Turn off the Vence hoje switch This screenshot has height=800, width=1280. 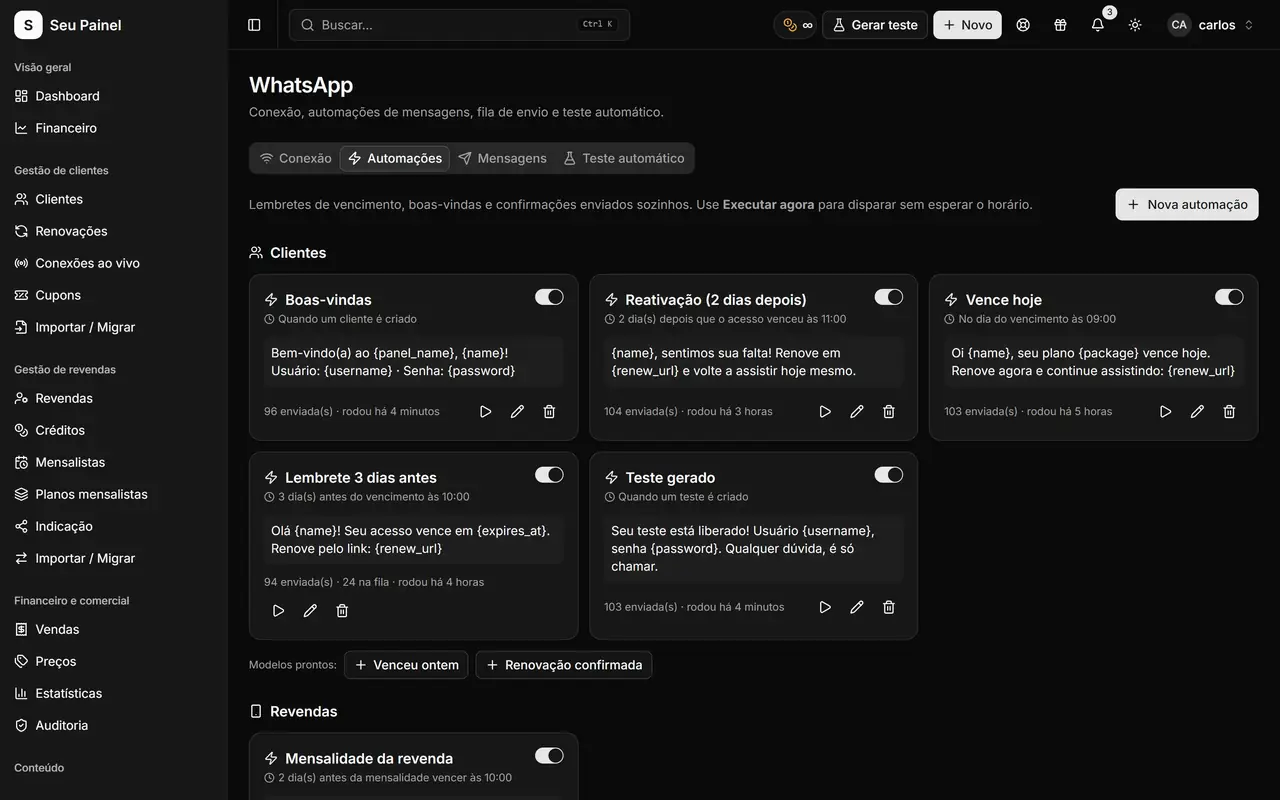(x=1229, y=297)
